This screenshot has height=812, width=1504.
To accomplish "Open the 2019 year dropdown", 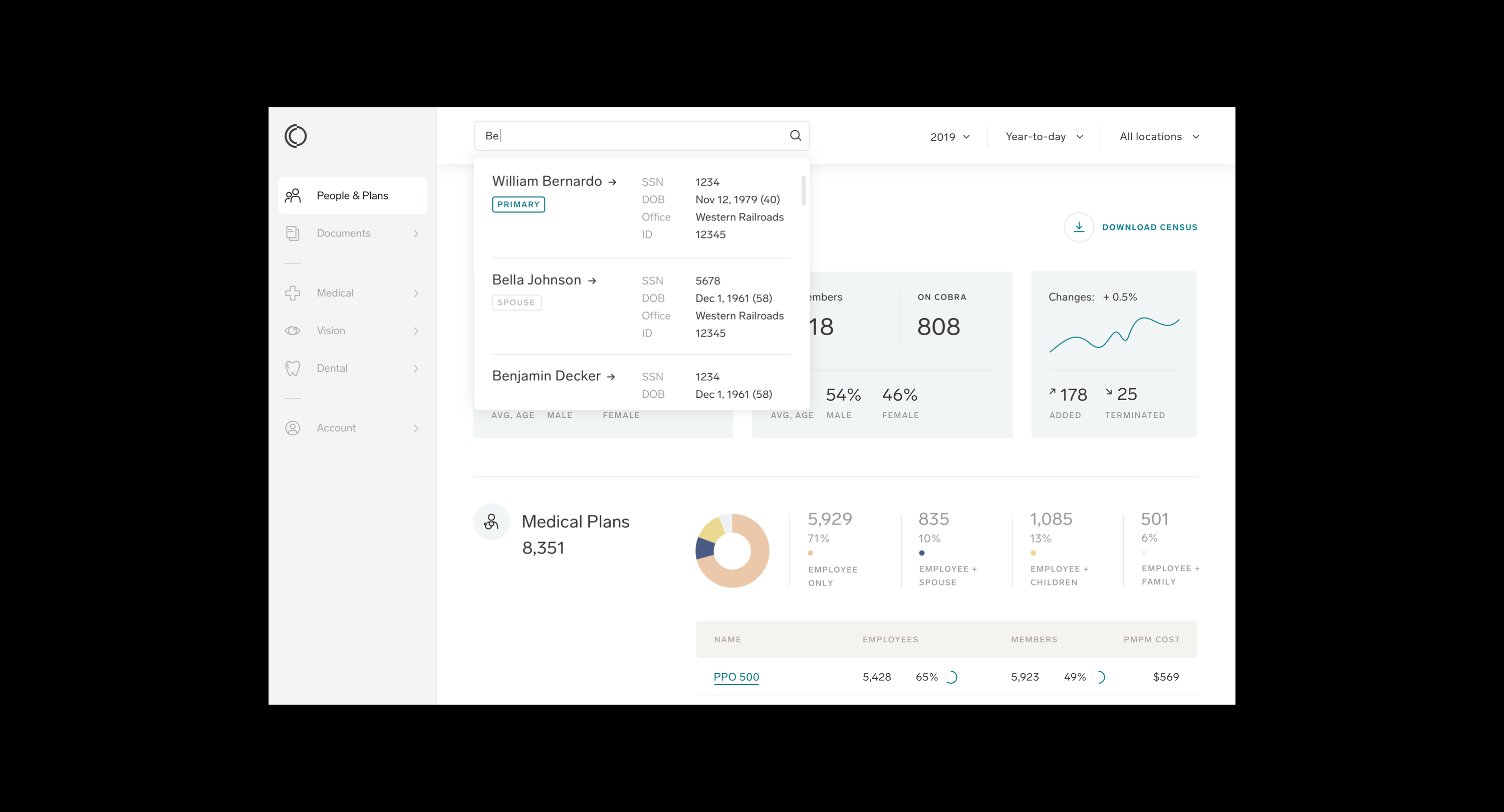I will (949, 137).
